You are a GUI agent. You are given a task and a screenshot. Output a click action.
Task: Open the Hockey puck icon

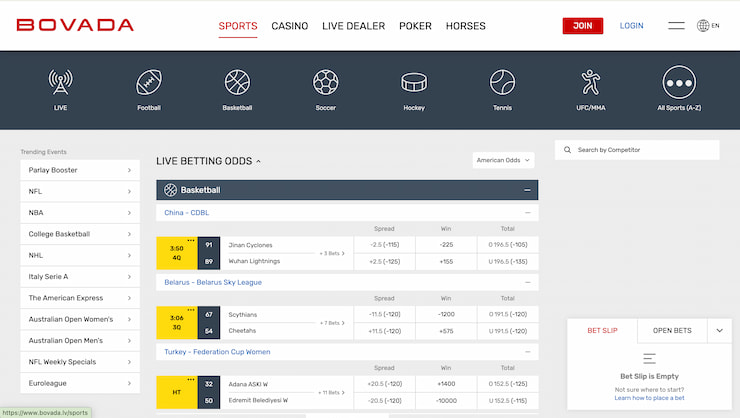click(414, 83)
